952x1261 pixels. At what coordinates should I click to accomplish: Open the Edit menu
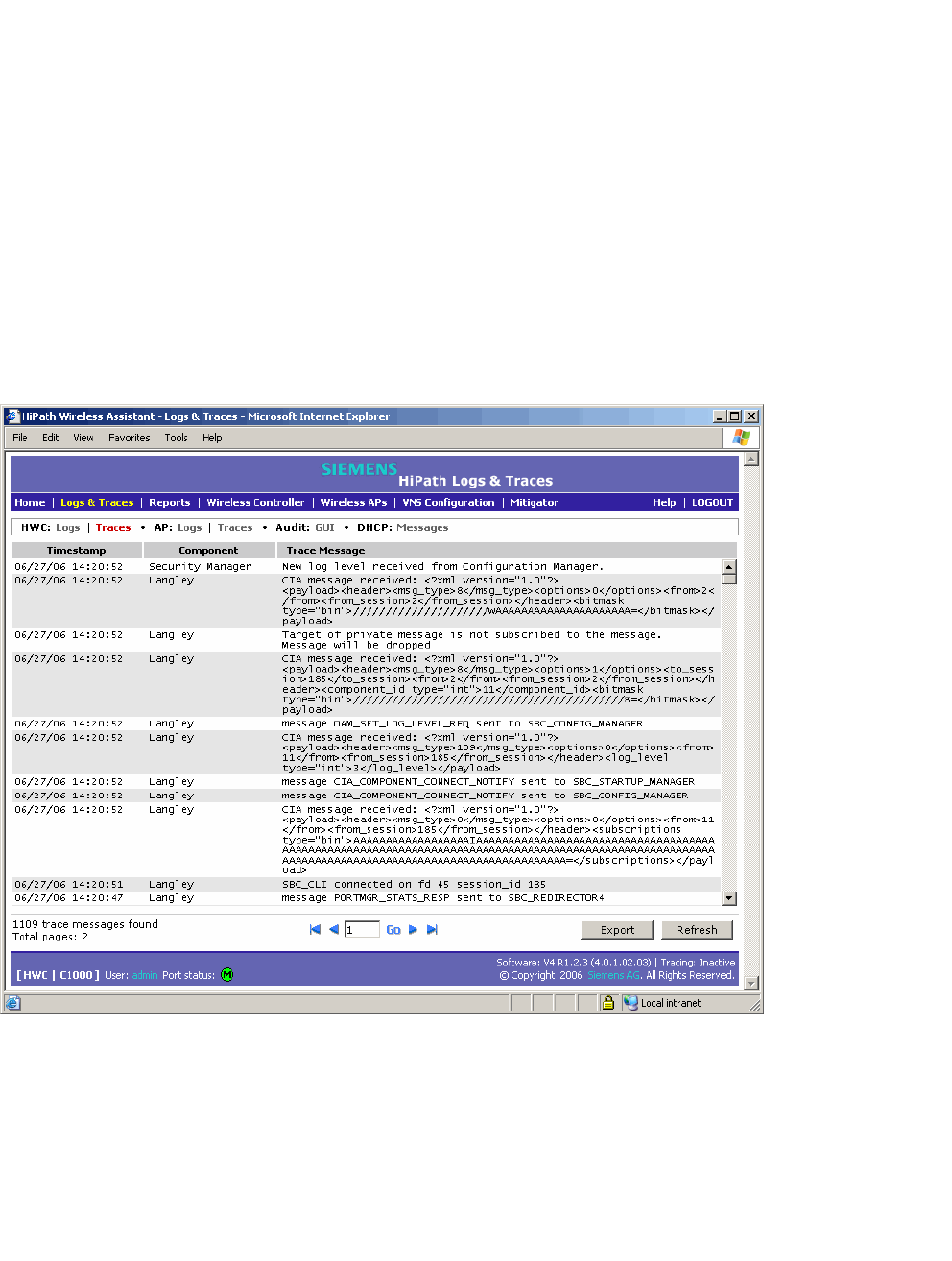(51, 438)
